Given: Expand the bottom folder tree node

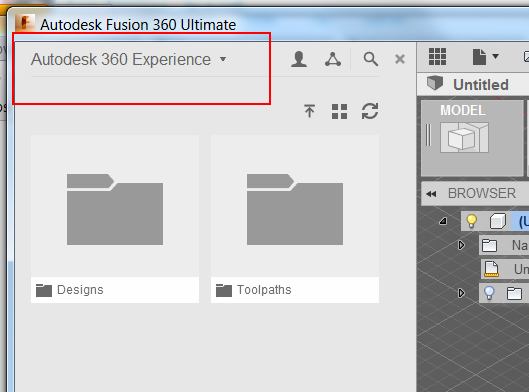Looking at the screenshot, I should pos(461,293).
